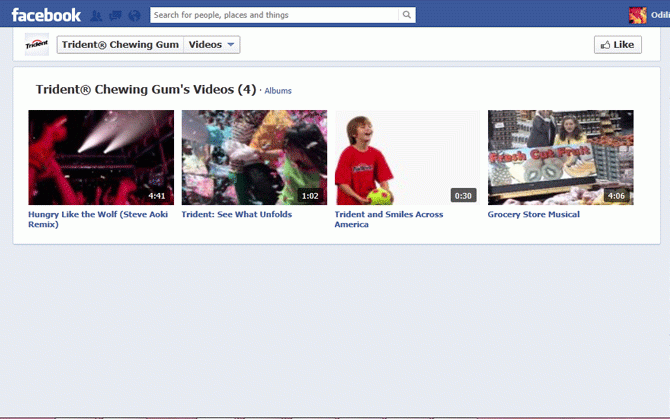Play the Trident: See What Unfolds thumbnail
The width and height of the screenshot is (670, 419).
pyautogui.click(x=254, y=158)
